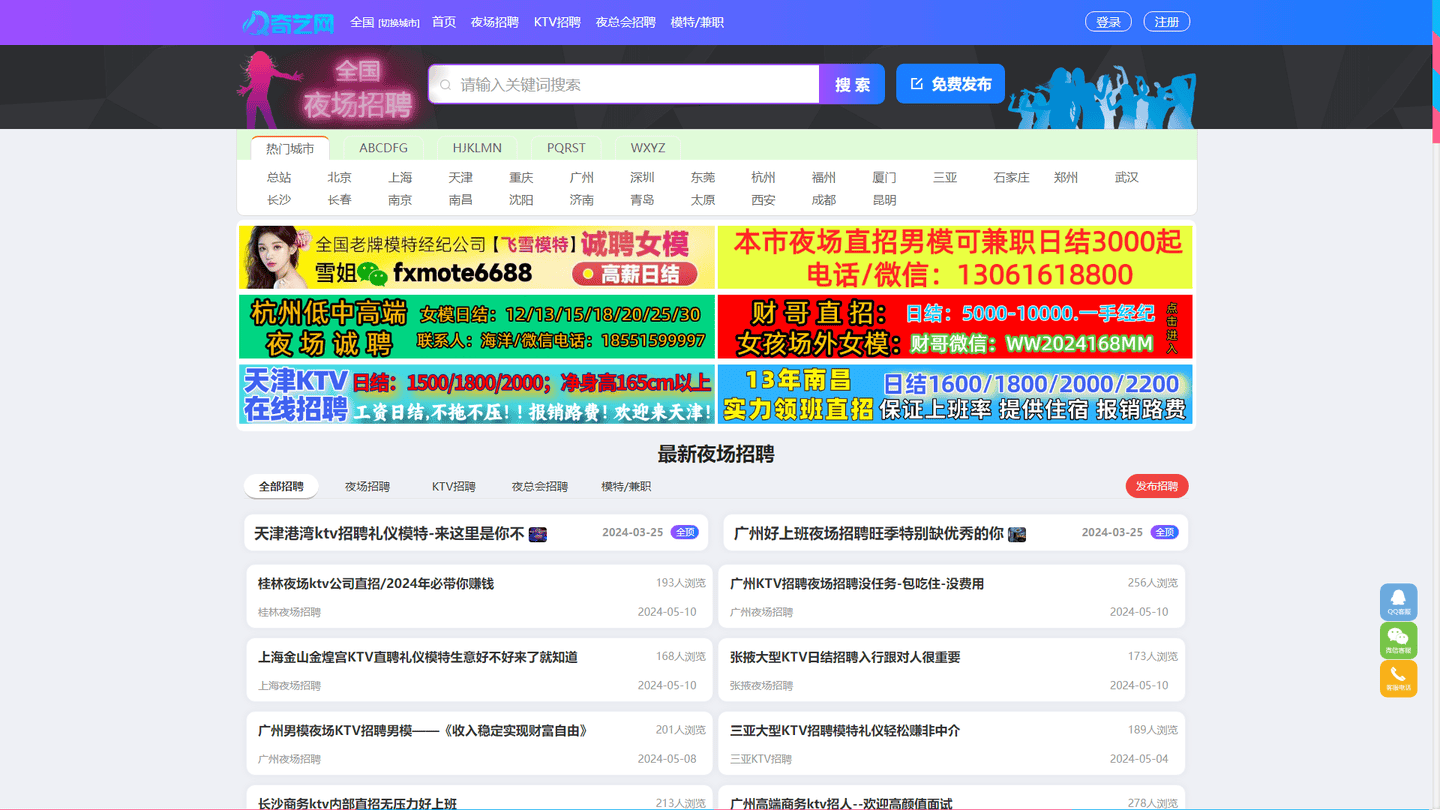Select the ABCDFG city tab

click(384, 148)
